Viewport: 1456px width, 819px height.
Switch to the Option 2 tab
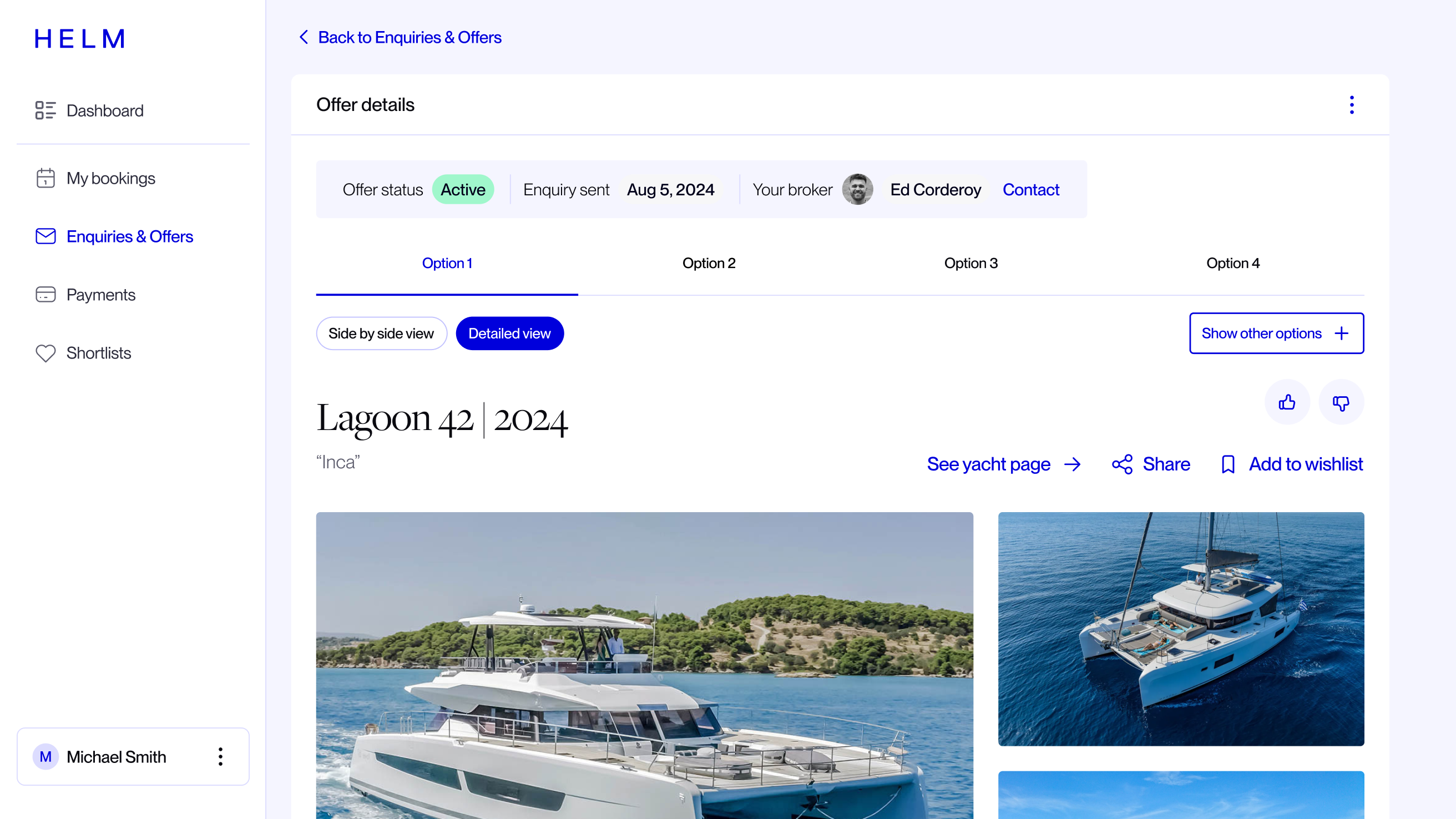tap(709, 263)
